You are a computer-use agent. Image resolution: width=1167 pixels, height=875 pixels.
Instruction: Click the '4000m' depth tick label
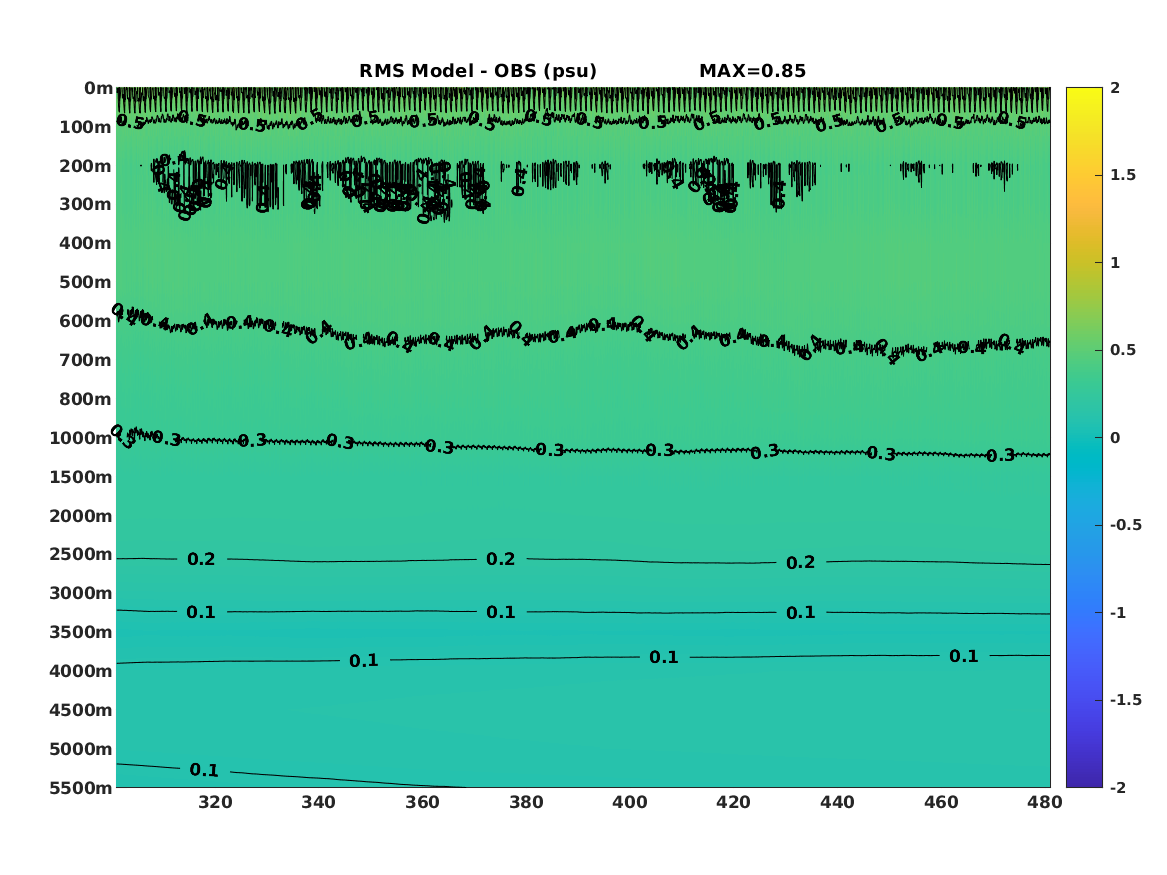click(80, 671)
